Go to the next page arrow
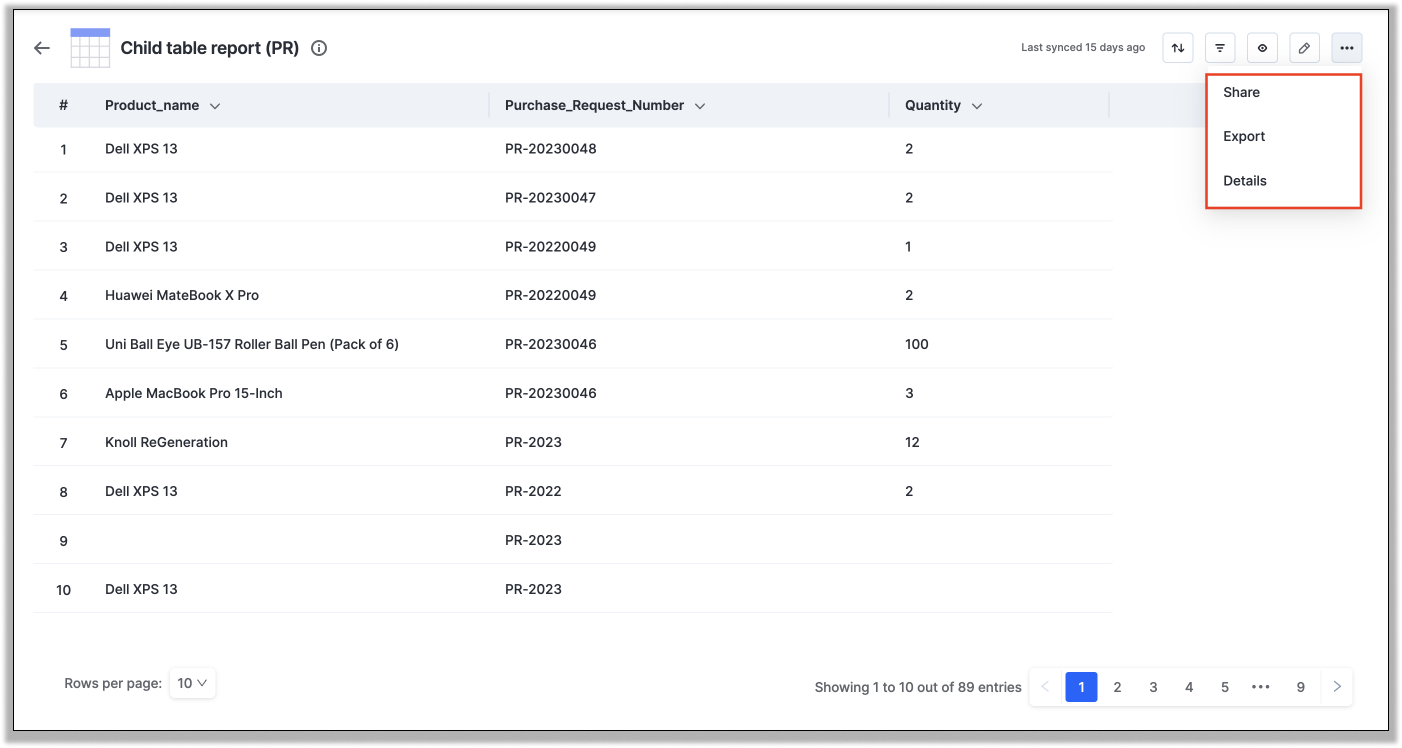 [x=1337, y=687]
